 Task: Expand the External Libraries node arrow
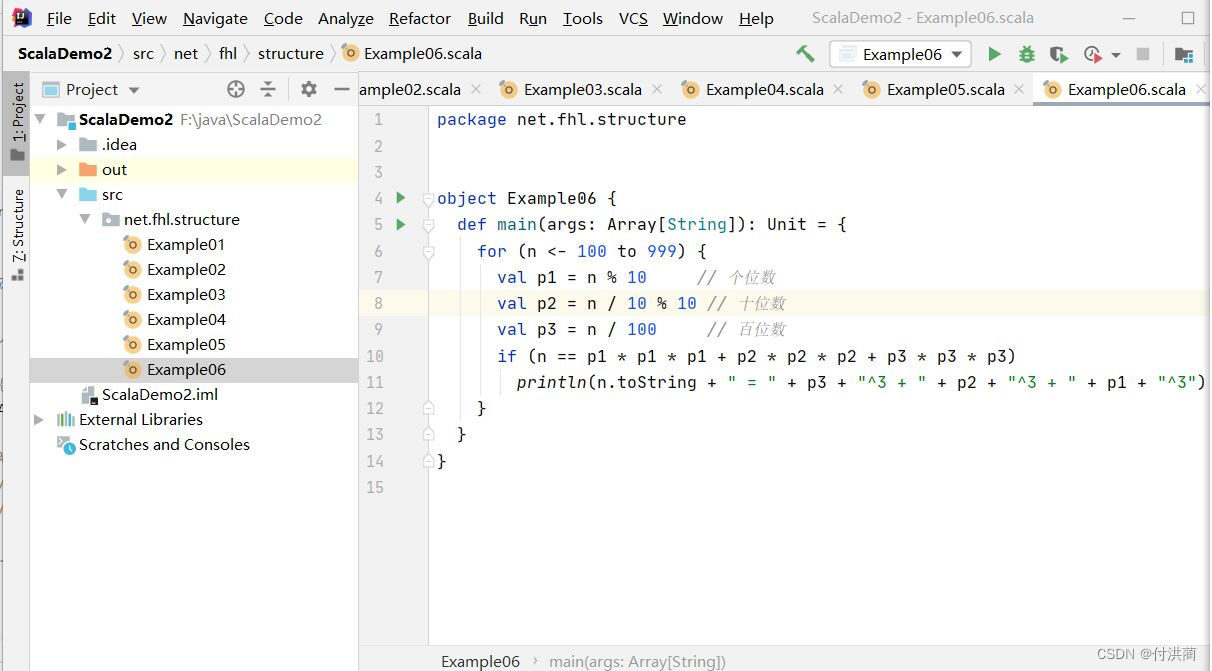(40, 419)
